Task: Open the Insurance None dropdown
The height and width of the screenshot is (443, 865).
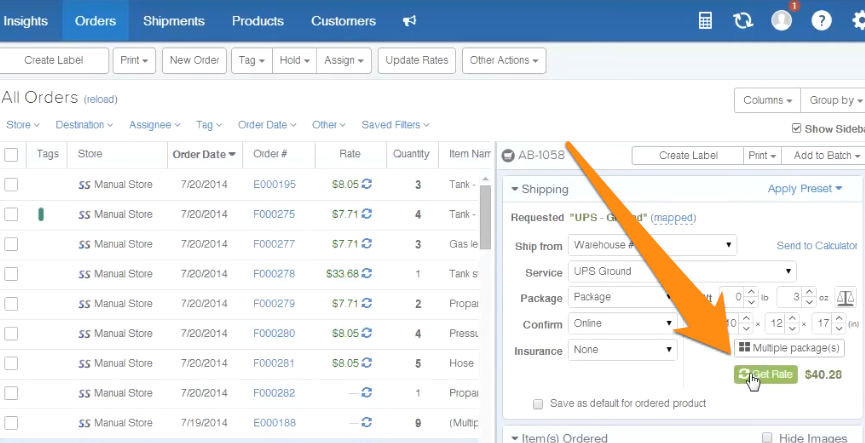Action: click(623, 350)
